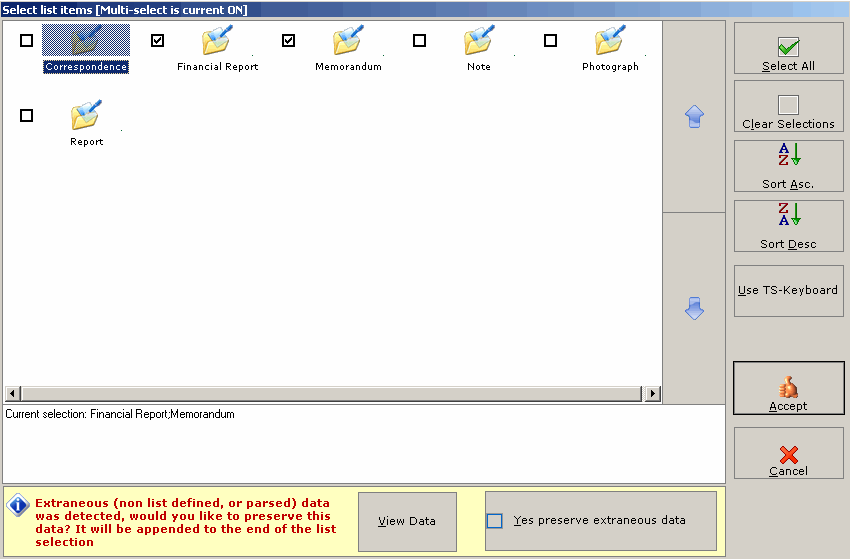Click the horizontal scrollbar right arrow
The width and height of the screenshot is (850, 559).
tap(653, 394)
